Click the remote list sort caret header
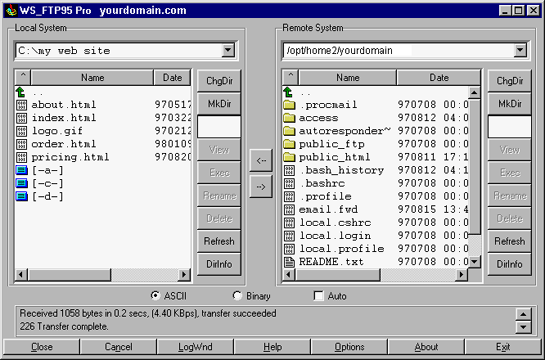The image size is (545, 360). coord(291,77)
